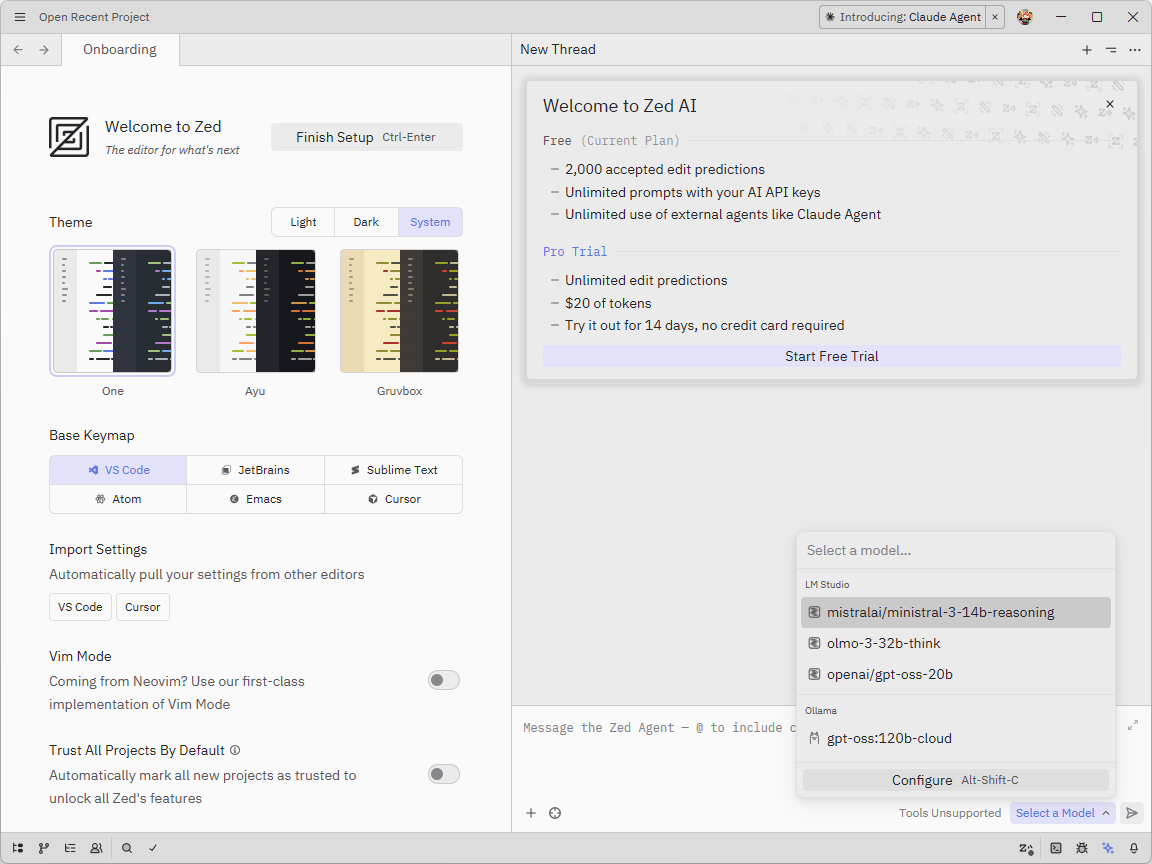This screenshot has height=864, width=1152.
Task: Toggle the agent panel sparkle icon
Action: (1108, 848)
